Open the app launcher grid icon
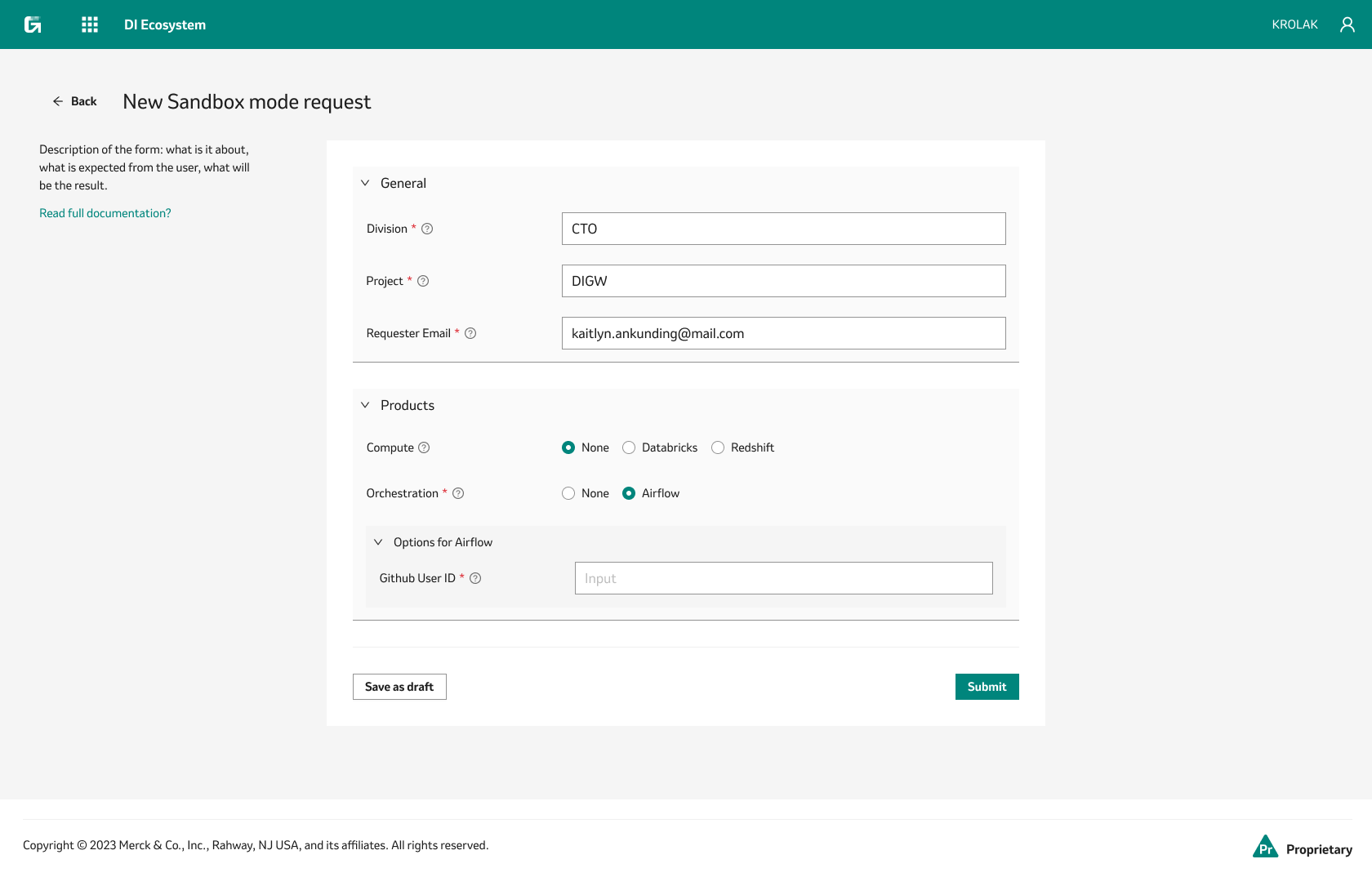Screen dimensions: 1372x877 pos(89,24)
